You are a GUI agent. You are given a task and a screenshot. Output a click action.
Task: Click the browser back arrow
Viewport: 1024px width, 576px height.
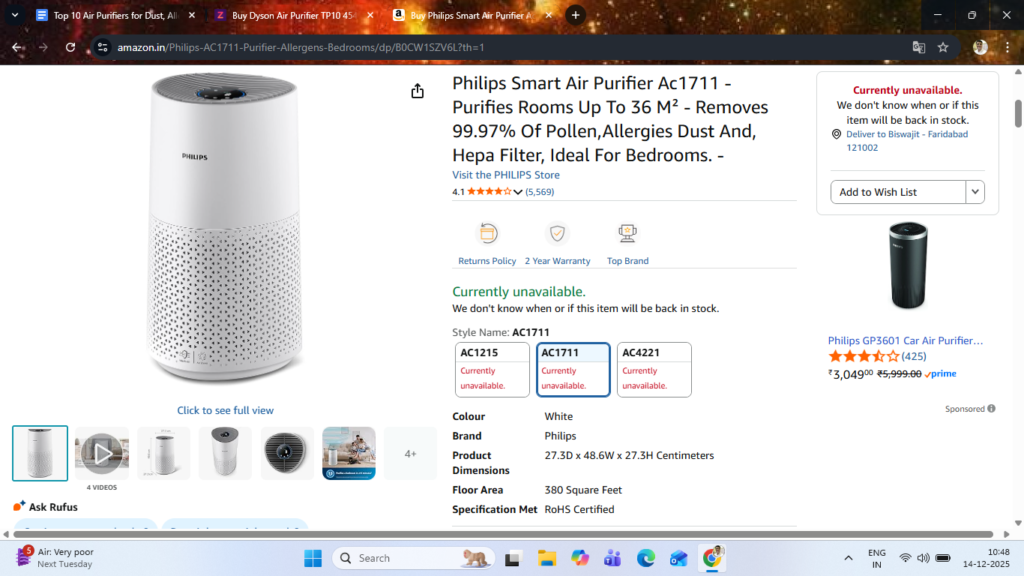[x=18, y=47]
